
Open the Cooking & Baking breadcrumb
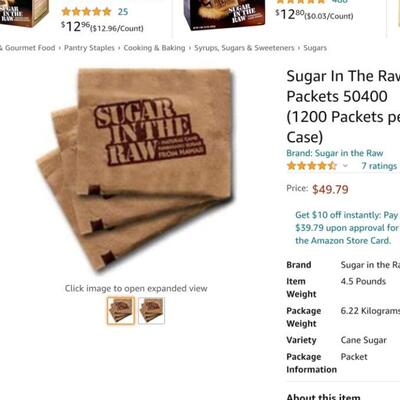click(x=154, y=48)
